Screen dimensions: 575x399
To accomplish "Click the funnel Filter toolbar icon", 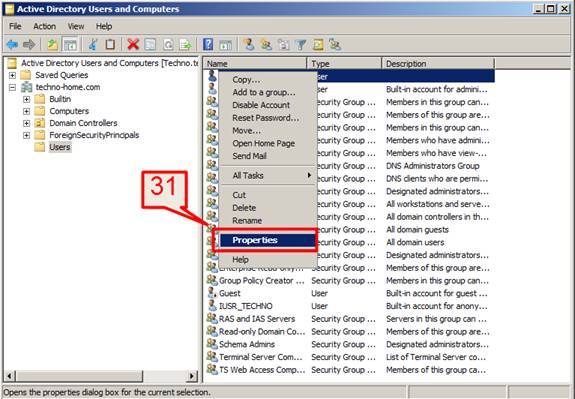I will click(x=301, y=45).
